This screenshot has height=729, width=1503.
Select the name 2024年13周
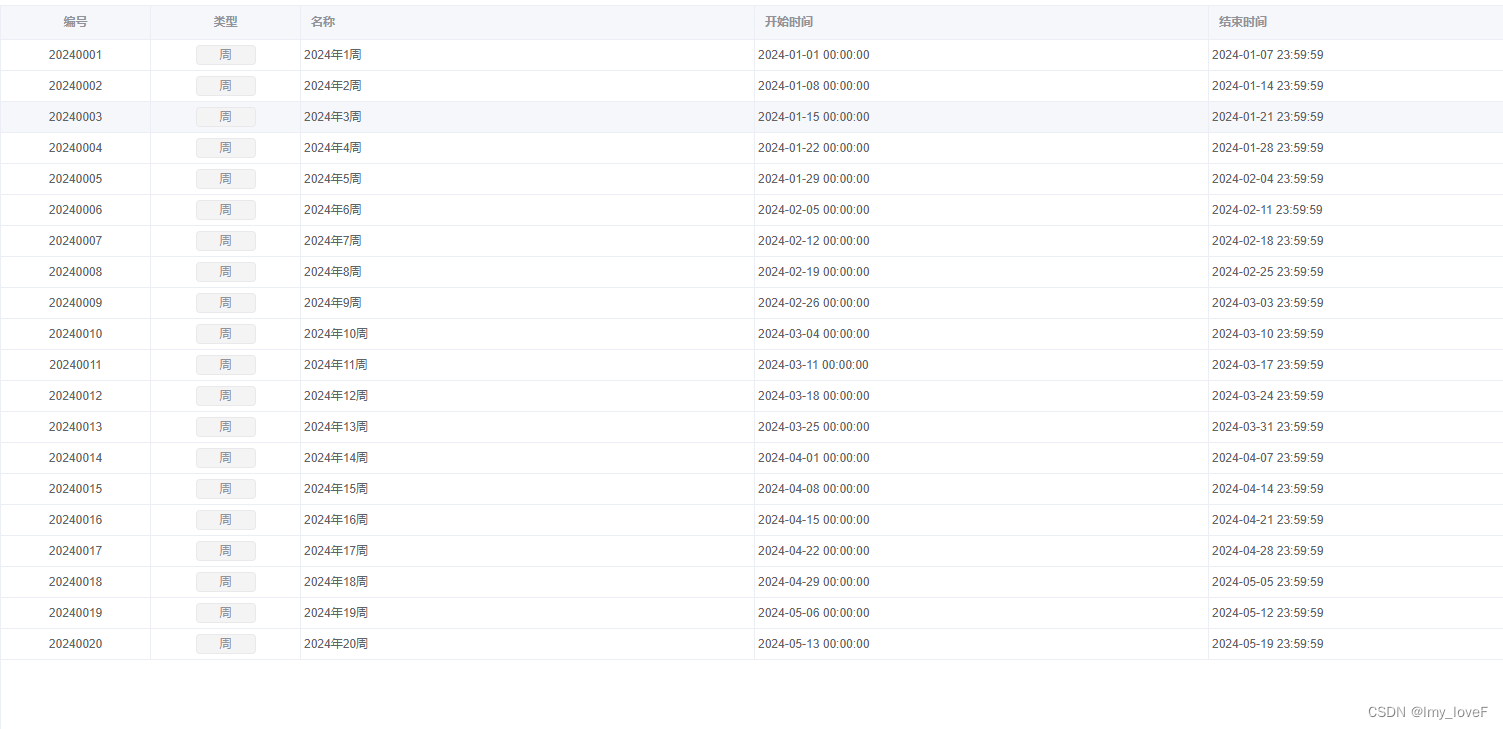(x=336, y=427)
